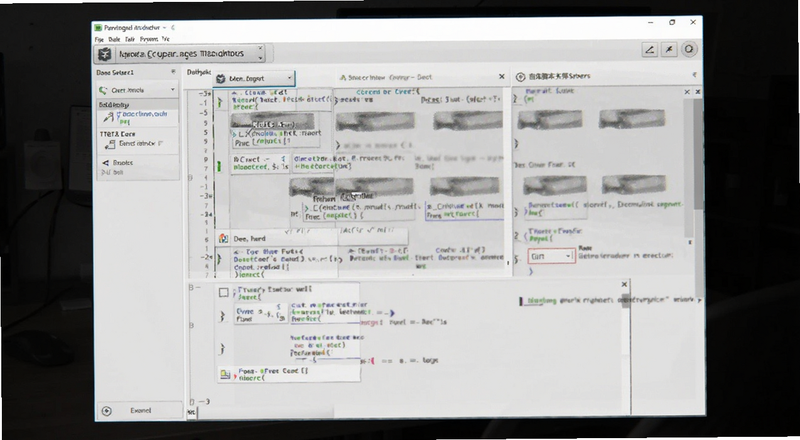
Task: Select the wrench item in left panel
Action: pos(138,117)
